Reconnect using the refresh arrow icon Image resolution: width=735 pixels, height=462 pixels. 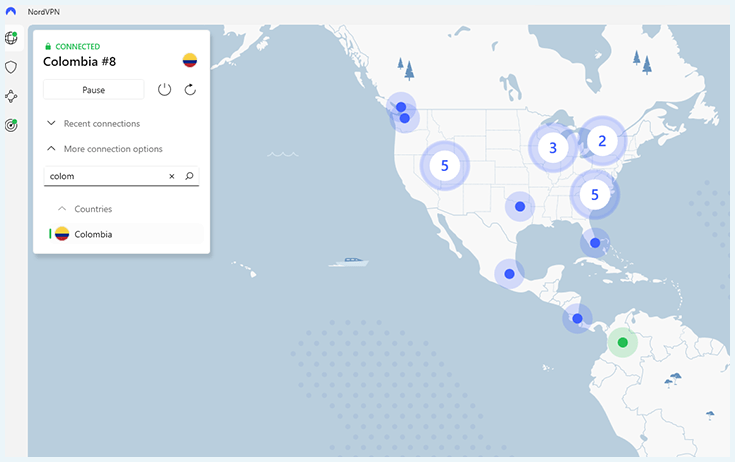(x=190, y=89)
